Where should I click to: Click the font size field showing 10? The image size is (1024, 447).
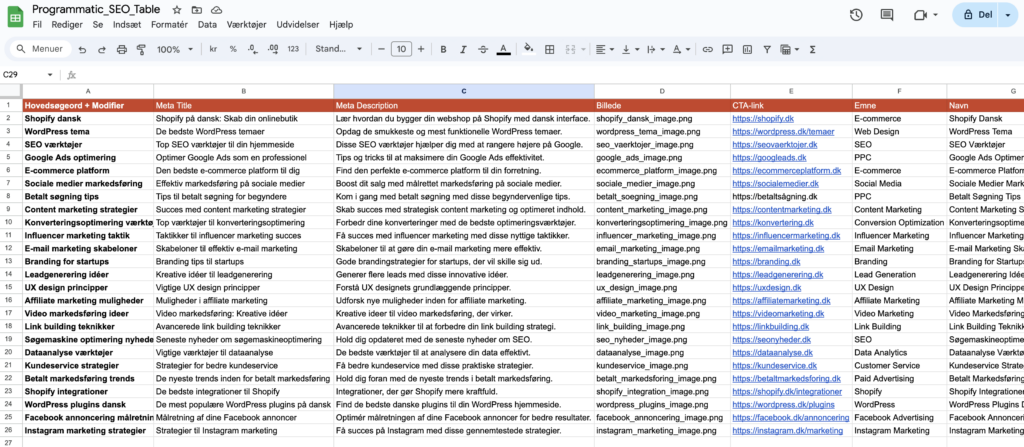point(401,49)
